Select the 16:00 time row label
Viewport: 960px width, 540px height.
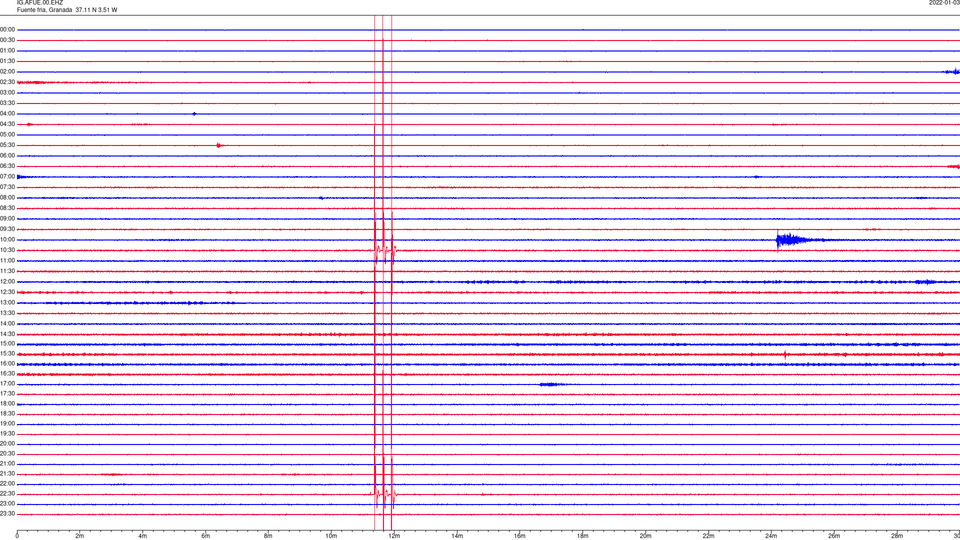pos(8,364)
